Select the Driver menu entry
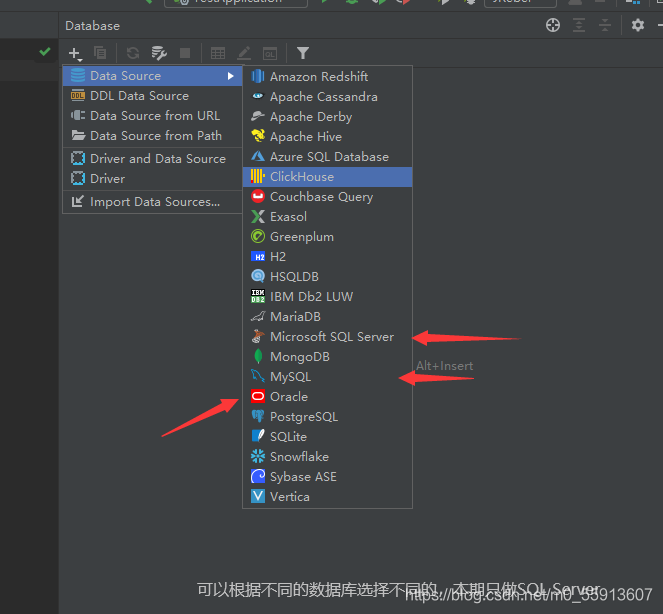This screenshot has width=663, height=614. pos(152,178)
